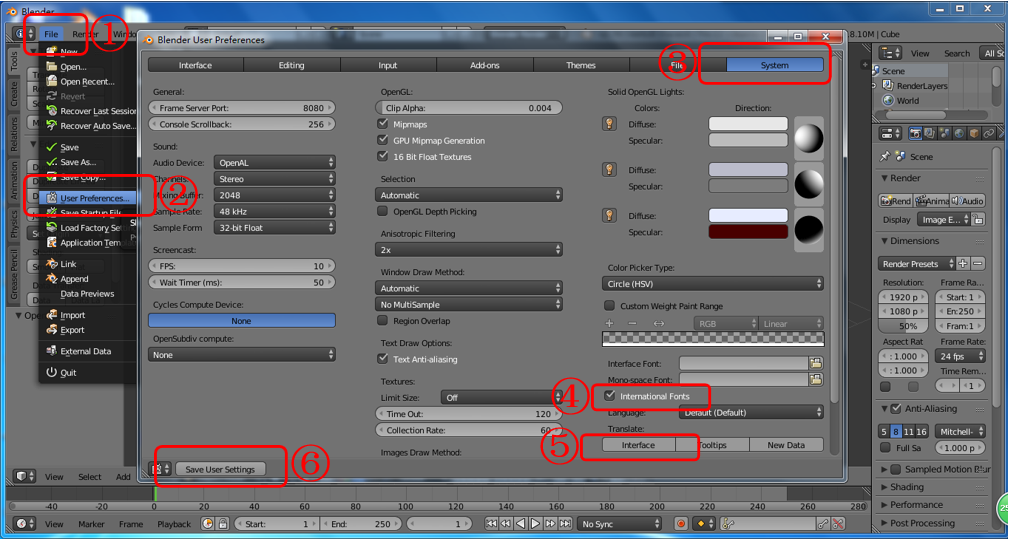This screenshot has width=1009, height=539.
Task: Toggle GPU Mipmap Generation checkbox
Action: pos(383,140)
